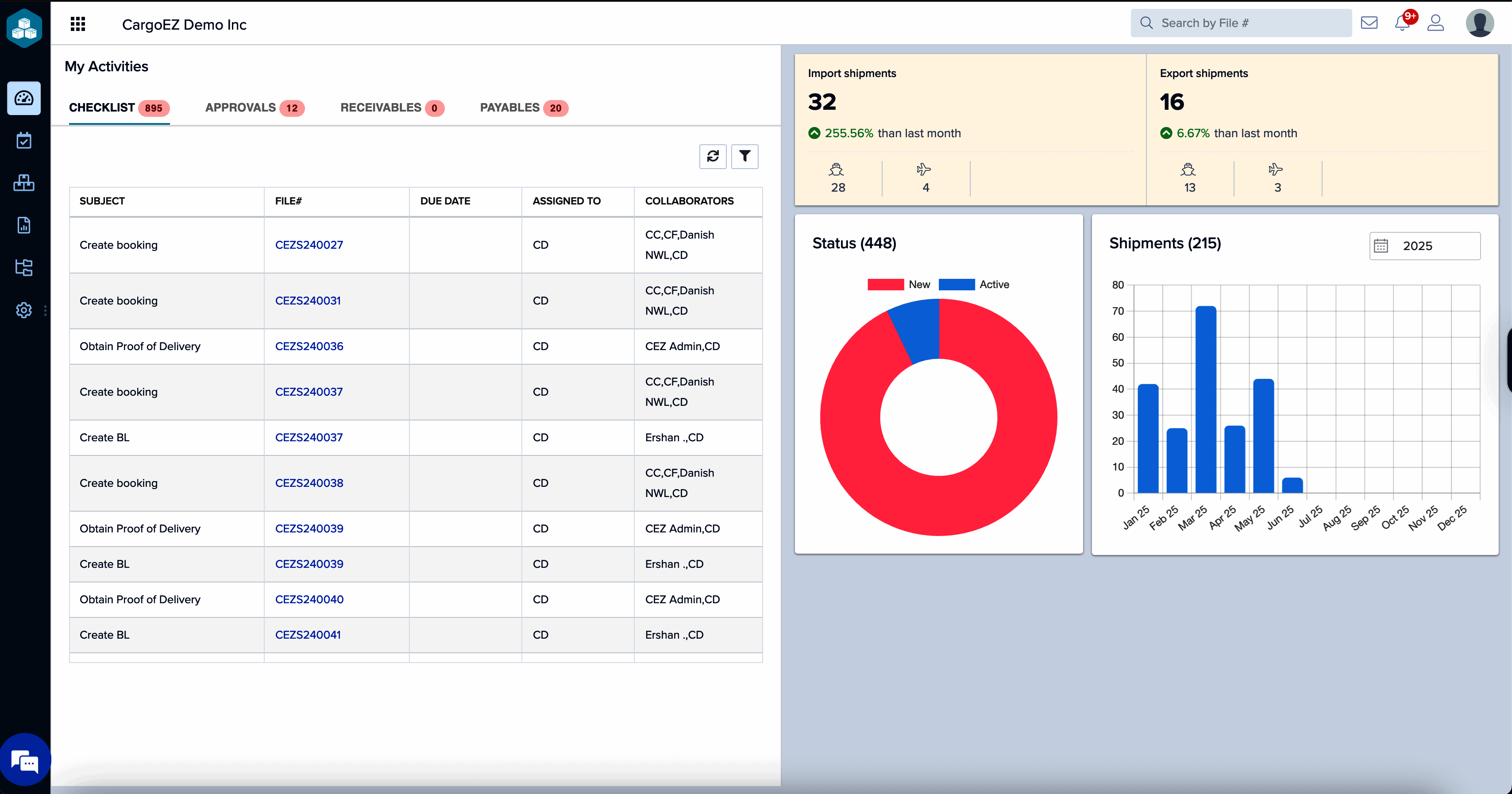Open the mail envelope icon in the top bar
Screen dimensions: 1512x794
(1369, 23)
